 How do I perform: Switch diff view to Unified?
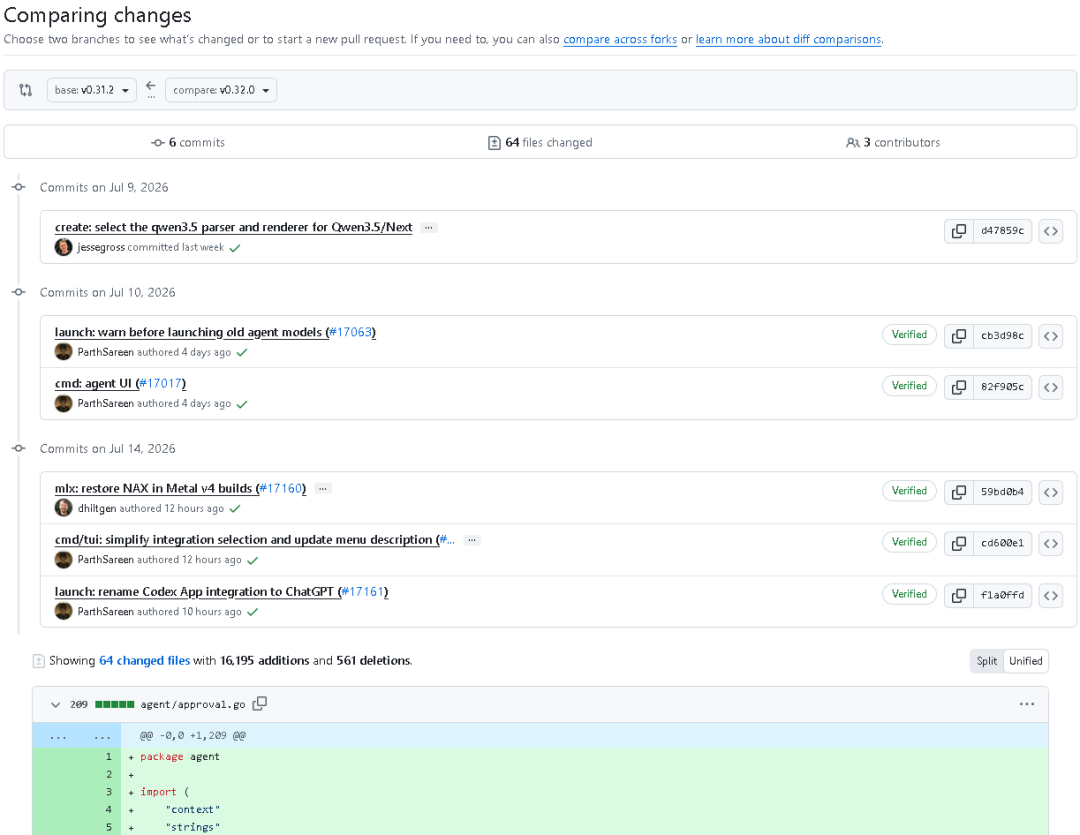[x=1026, y=661]
